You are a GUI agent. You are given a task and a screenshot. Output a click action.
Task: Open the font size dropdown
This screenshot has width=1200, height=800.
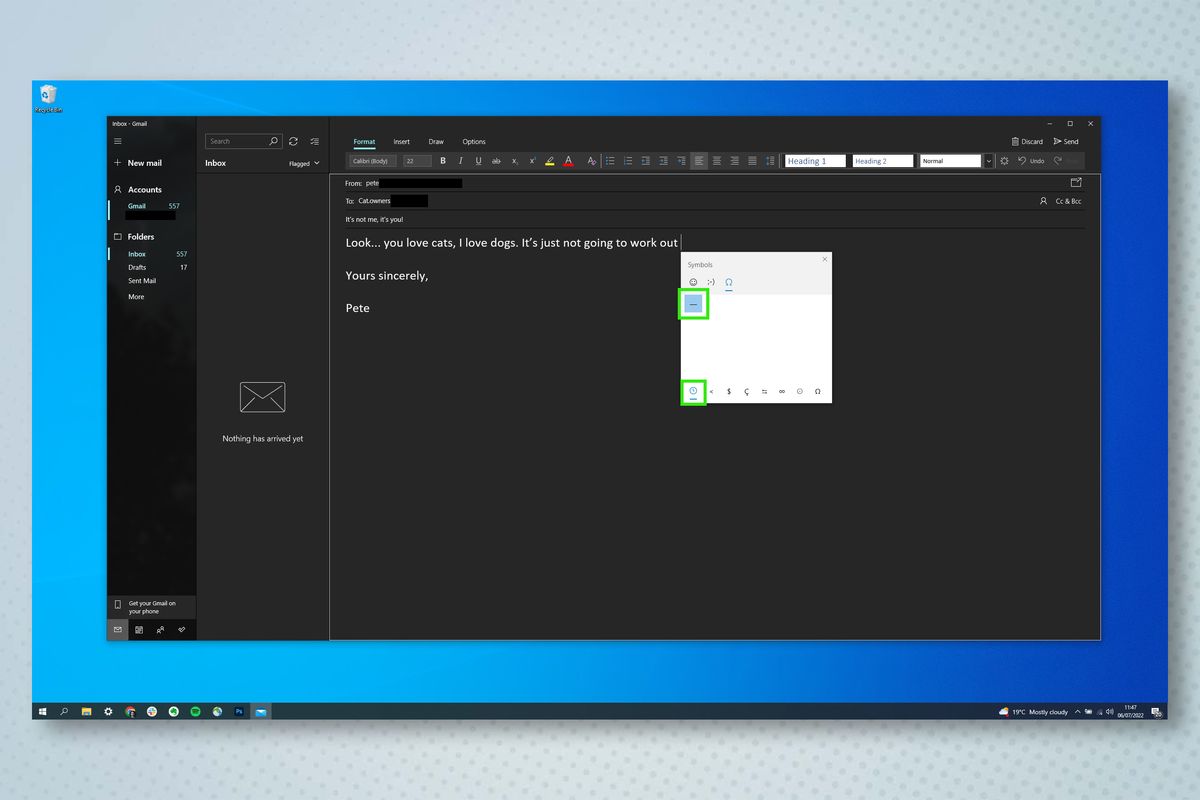tap(417, 160)
